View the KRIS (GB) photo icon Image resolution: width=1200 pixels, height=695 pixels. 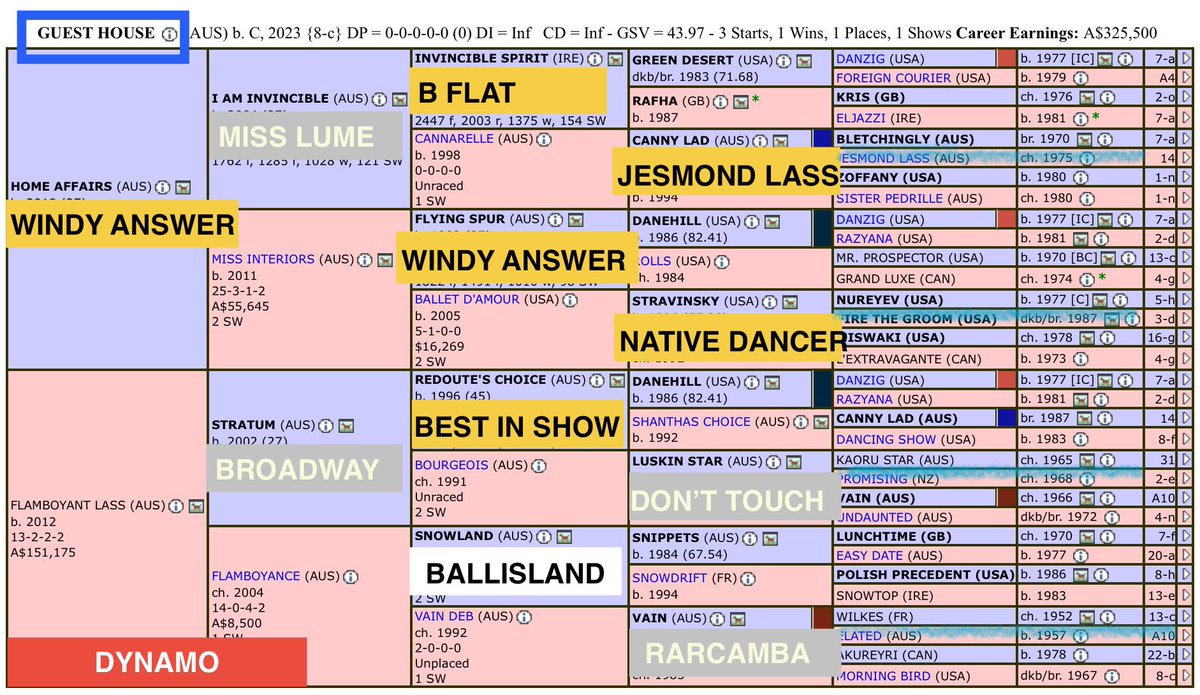[1085, 98]
